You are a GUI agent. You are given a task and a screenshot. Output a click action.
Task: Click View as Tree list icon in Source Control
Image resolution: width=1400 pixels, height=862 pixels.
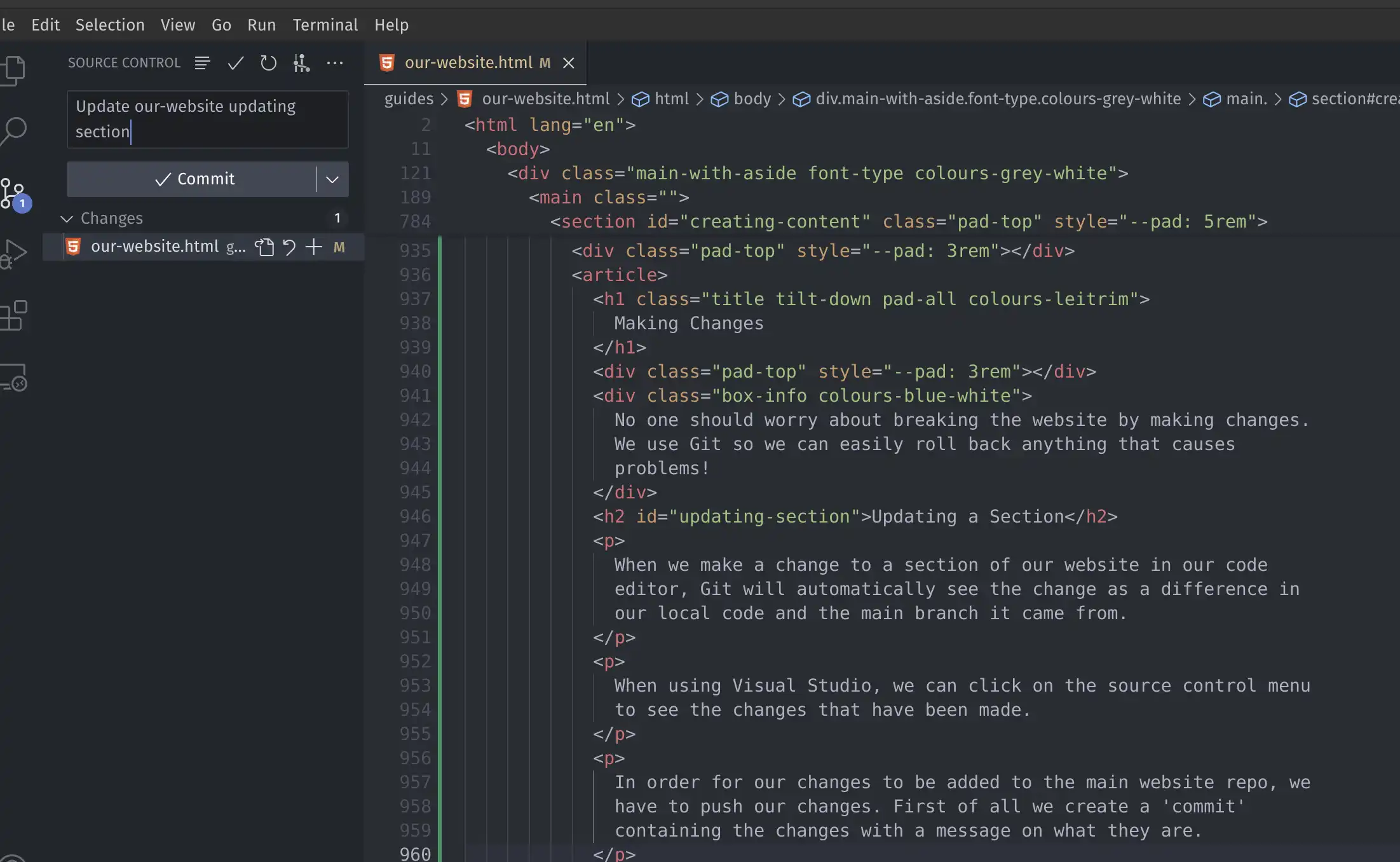tap(202, 63)
